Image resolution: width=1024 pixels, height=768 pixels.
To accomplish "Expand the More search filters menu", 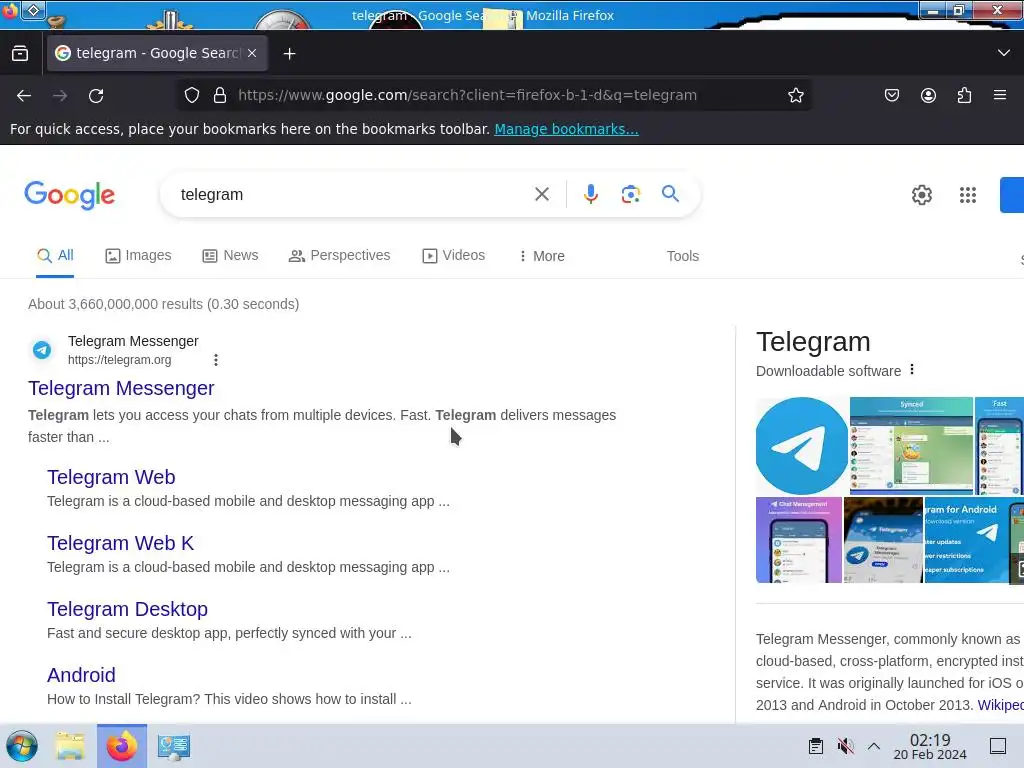I will tap(541, 256).
